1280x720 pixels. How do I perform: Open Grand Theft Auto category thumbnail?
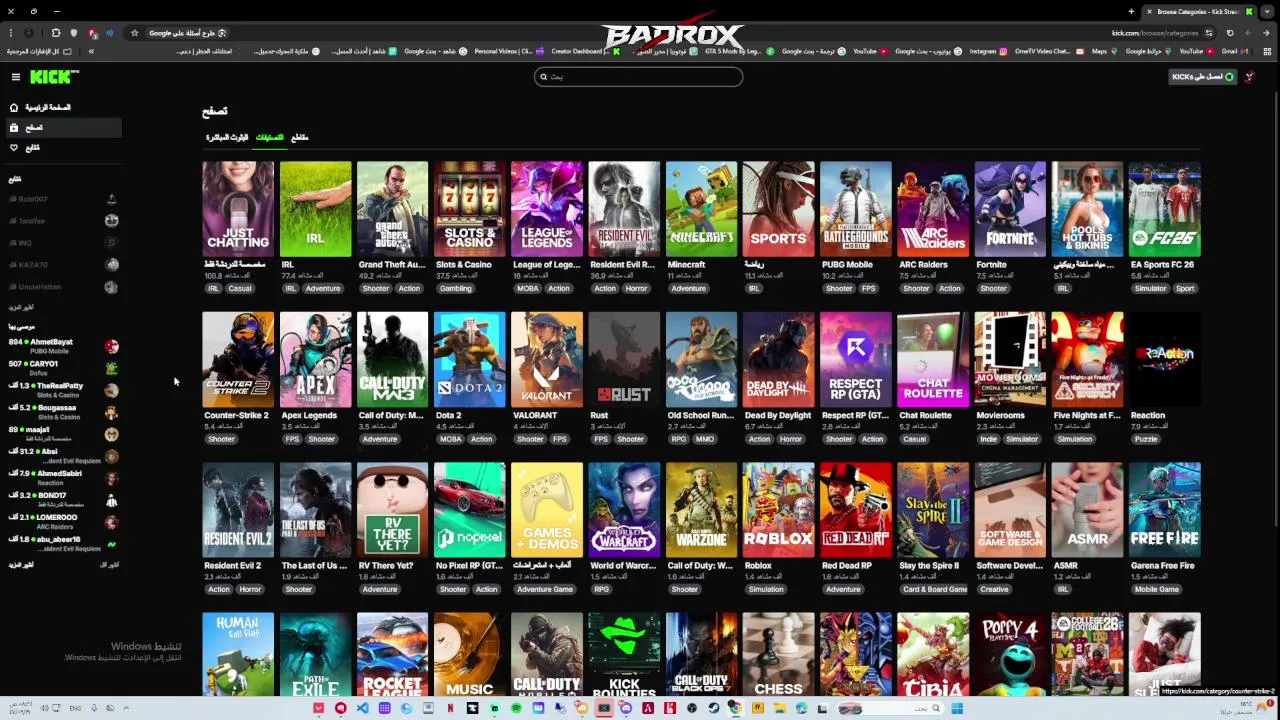click(x=392, y=209)
